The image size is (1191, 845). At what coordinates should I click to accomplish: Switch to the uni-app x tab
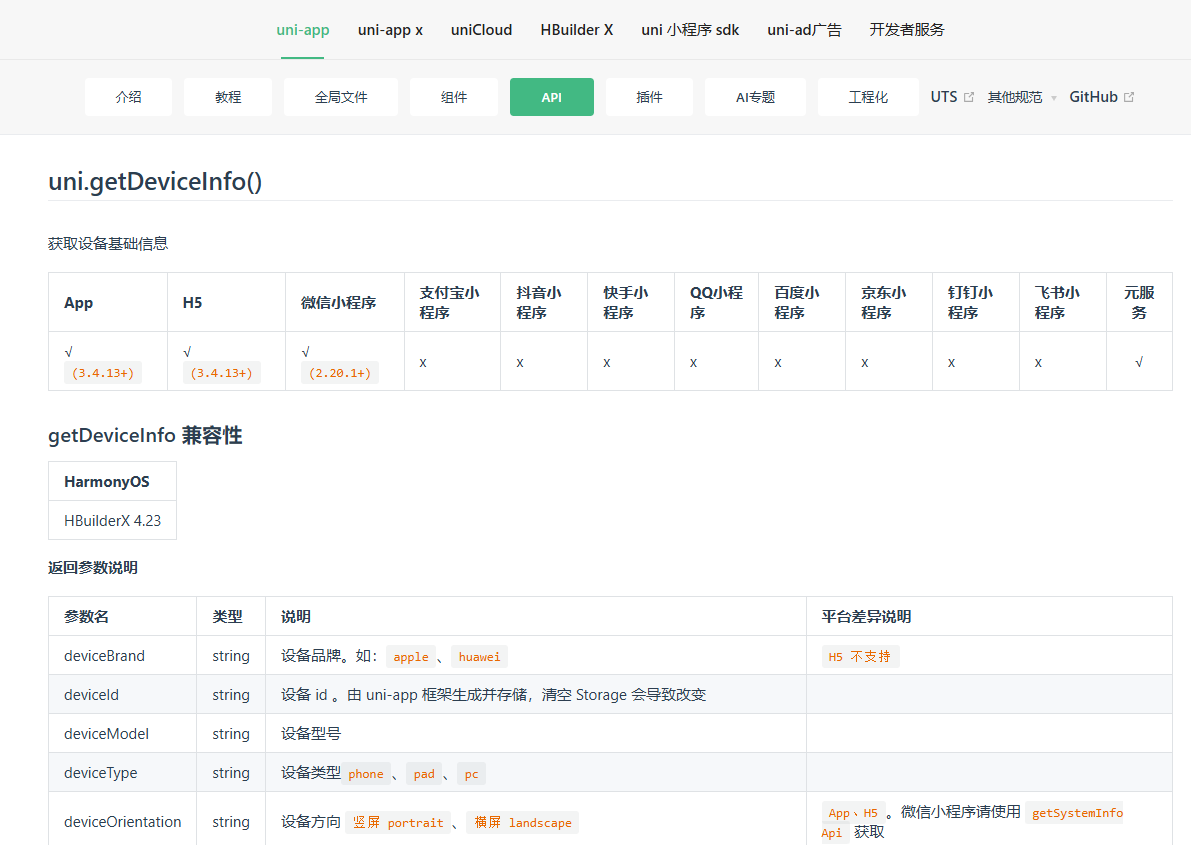pos(390,30)
